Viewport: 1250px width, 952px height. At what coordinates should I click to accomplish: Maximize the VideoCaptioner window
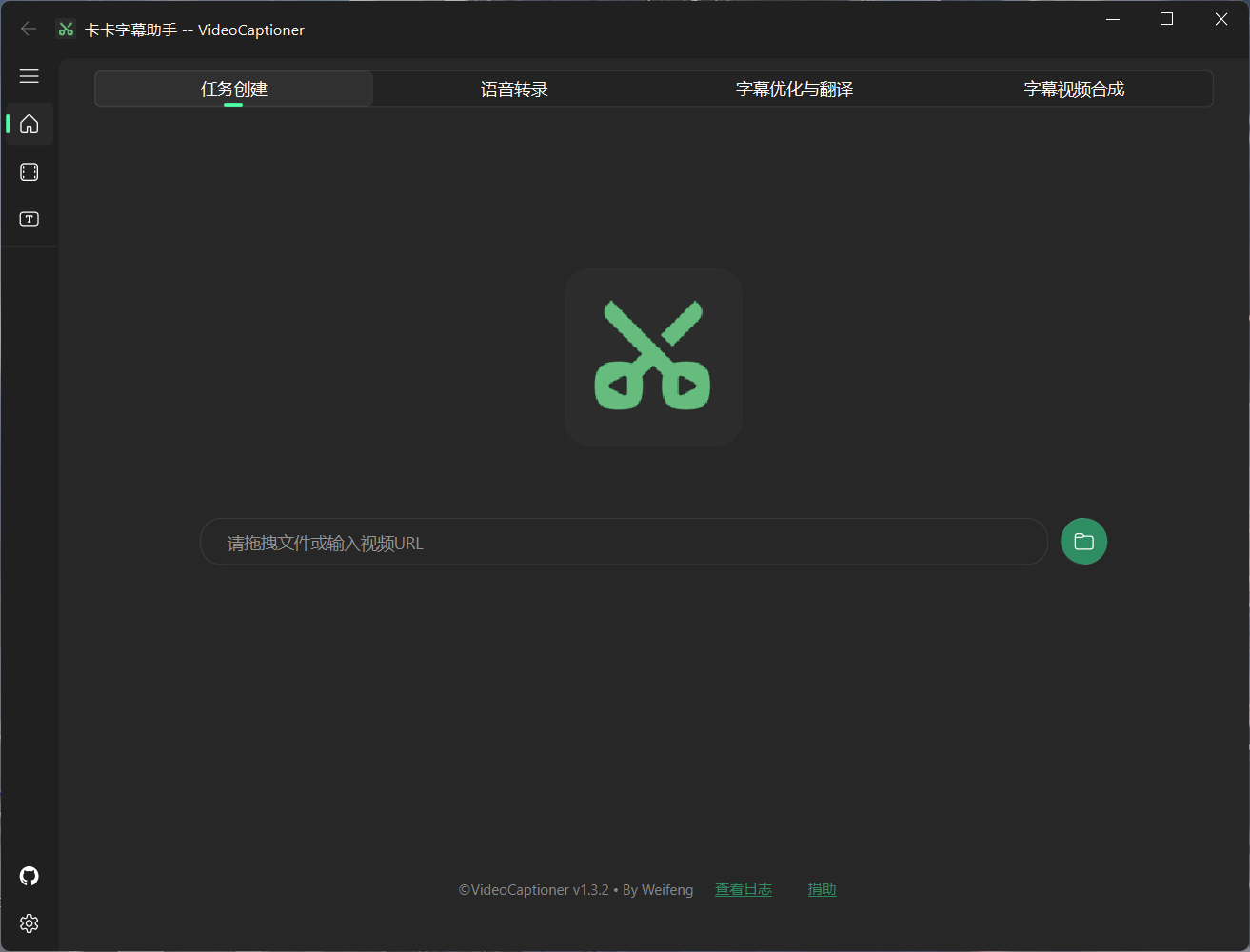[1166, 19]
